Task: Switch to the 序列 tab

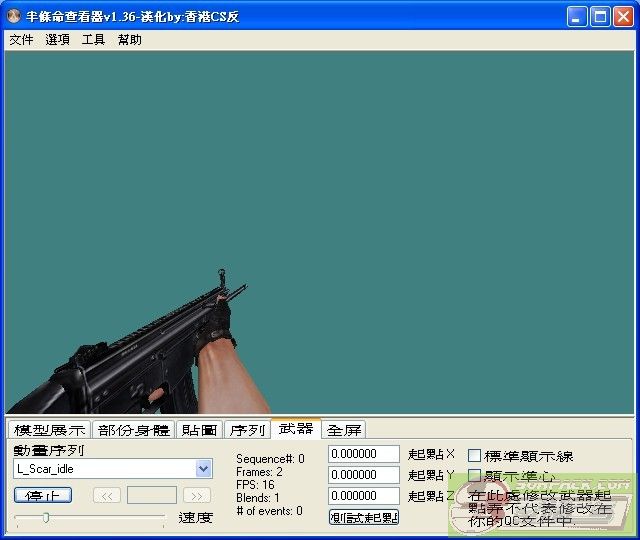Action: pyautogui.click(x=247, y=430)
